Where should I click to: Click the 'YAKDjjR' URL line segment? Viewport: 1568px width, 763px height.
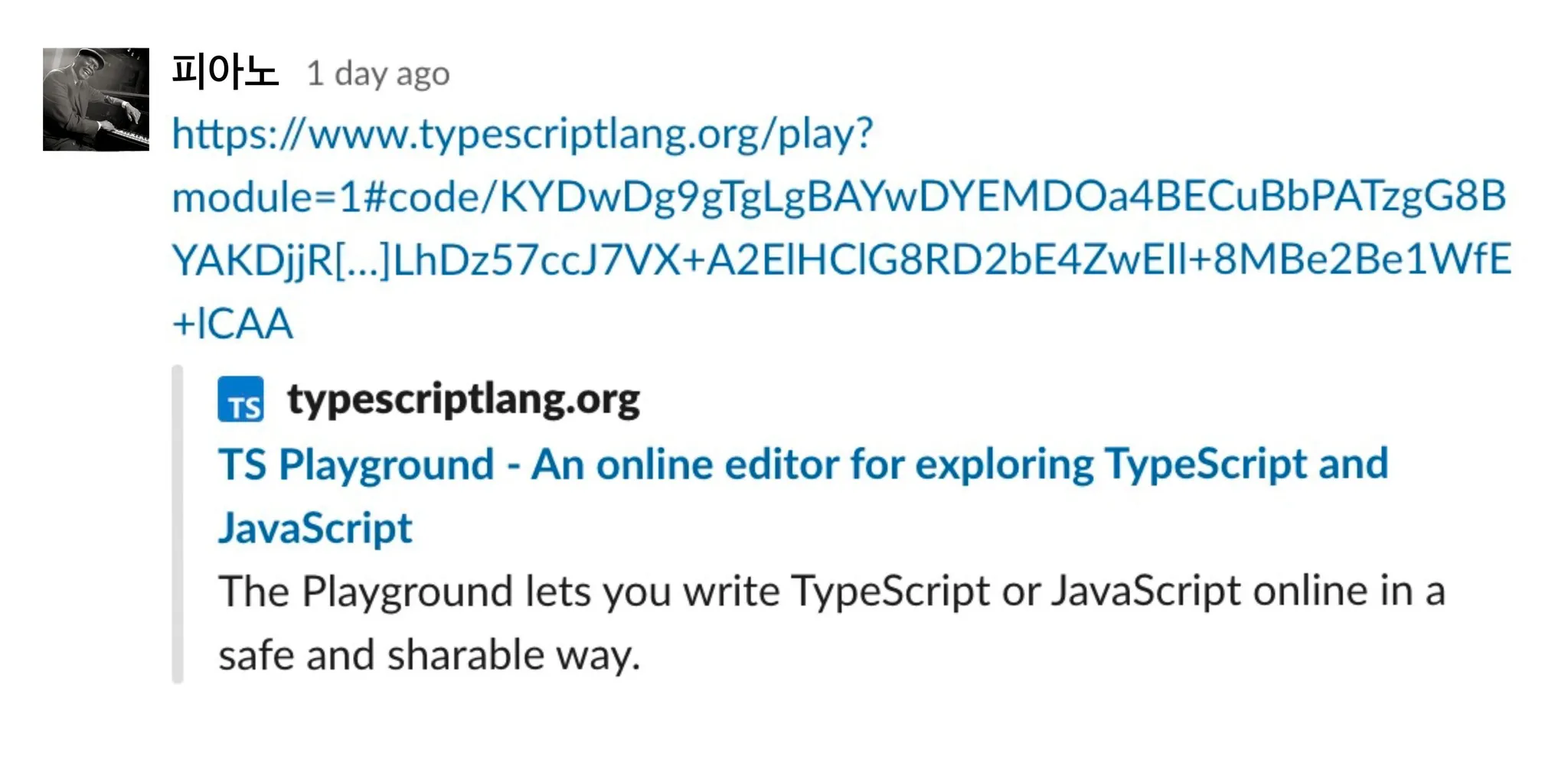click(x=253, y=260)
